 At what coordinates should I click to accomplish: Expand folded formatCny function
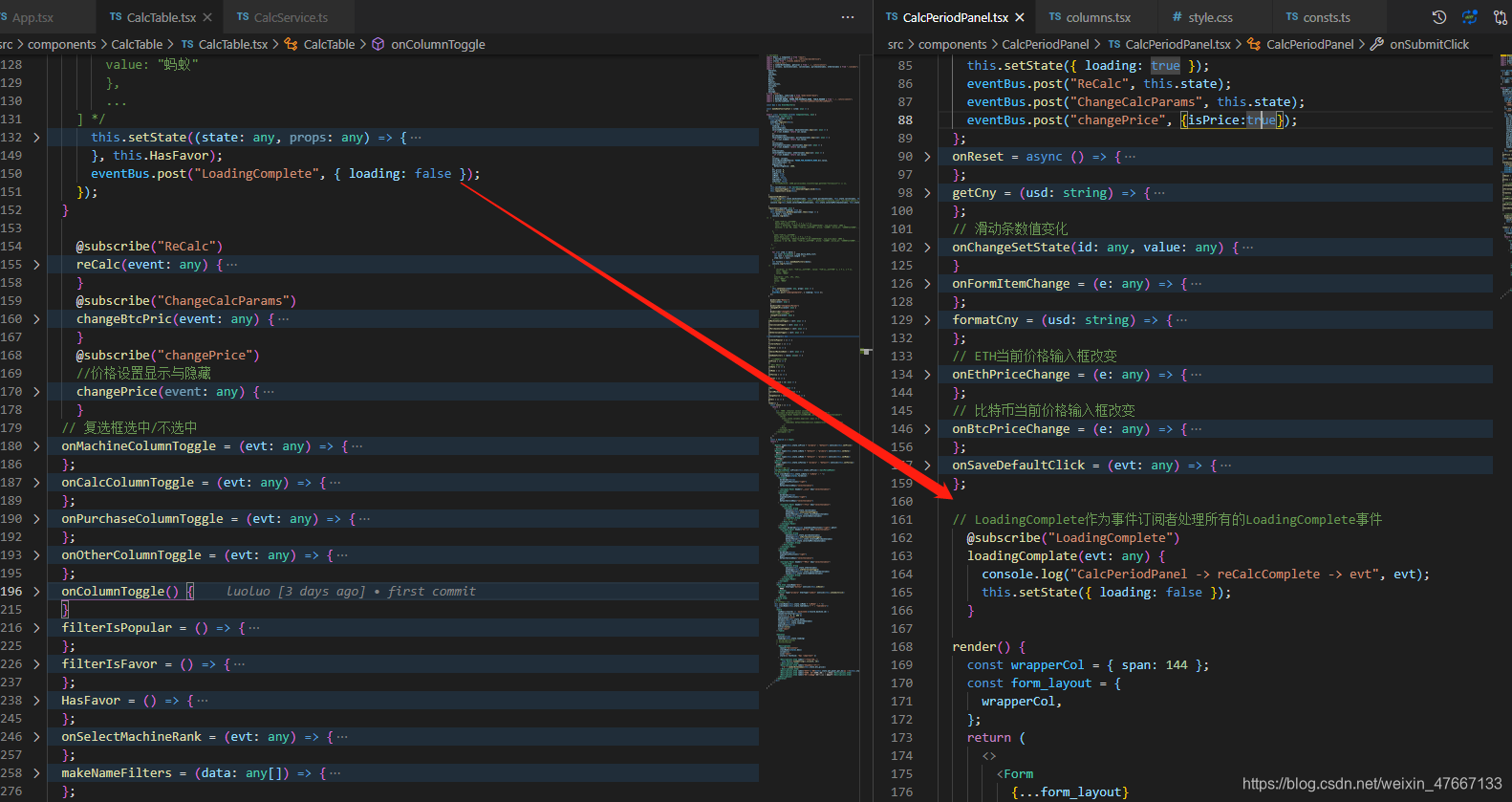pos(927,320)
